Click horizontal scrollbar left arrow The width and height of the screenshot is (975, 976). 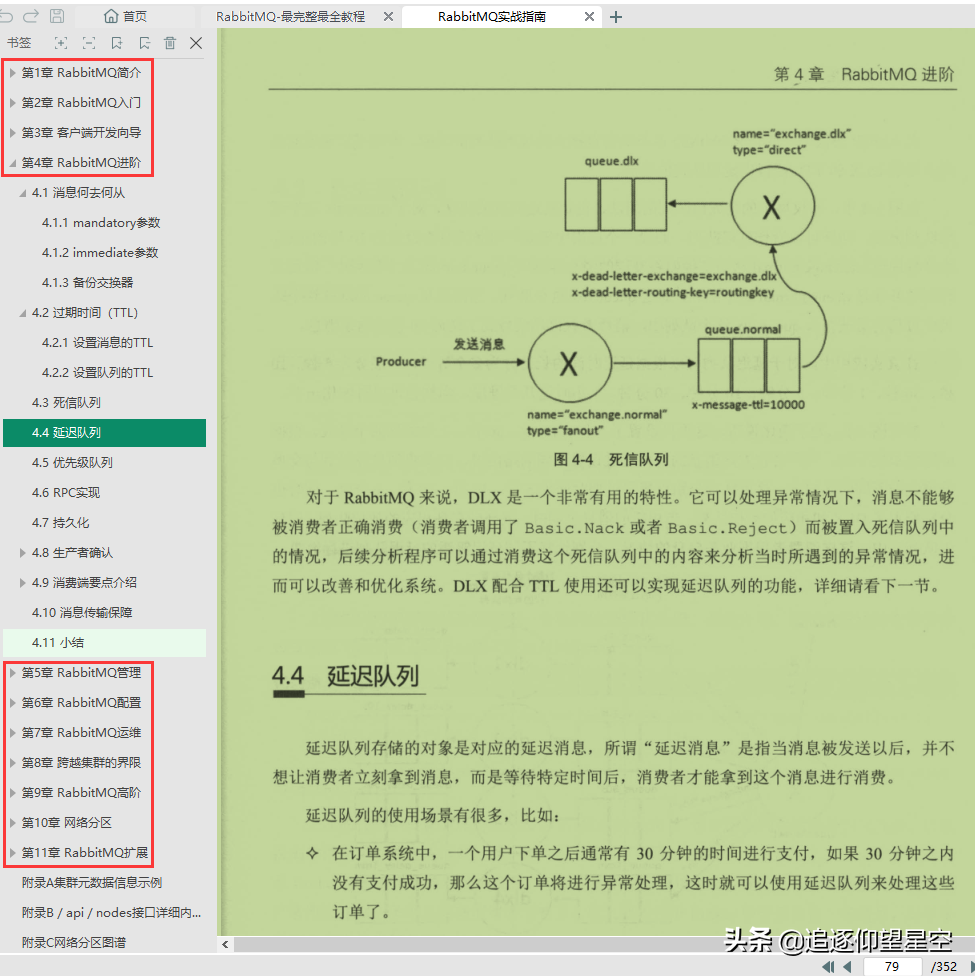click(x=225, y=944)
